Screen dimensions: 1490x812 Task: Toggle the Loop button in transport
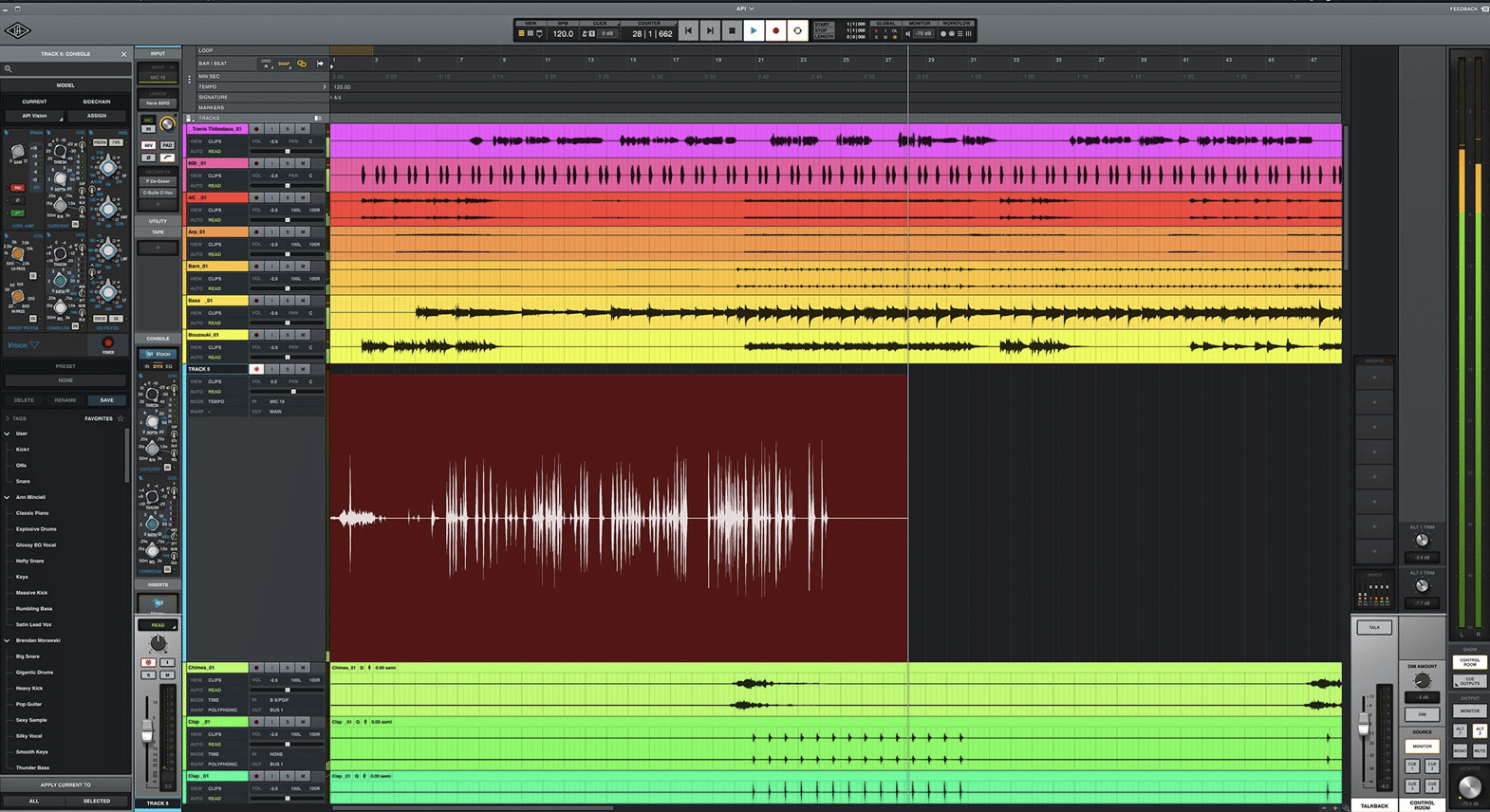coord(797,31)
